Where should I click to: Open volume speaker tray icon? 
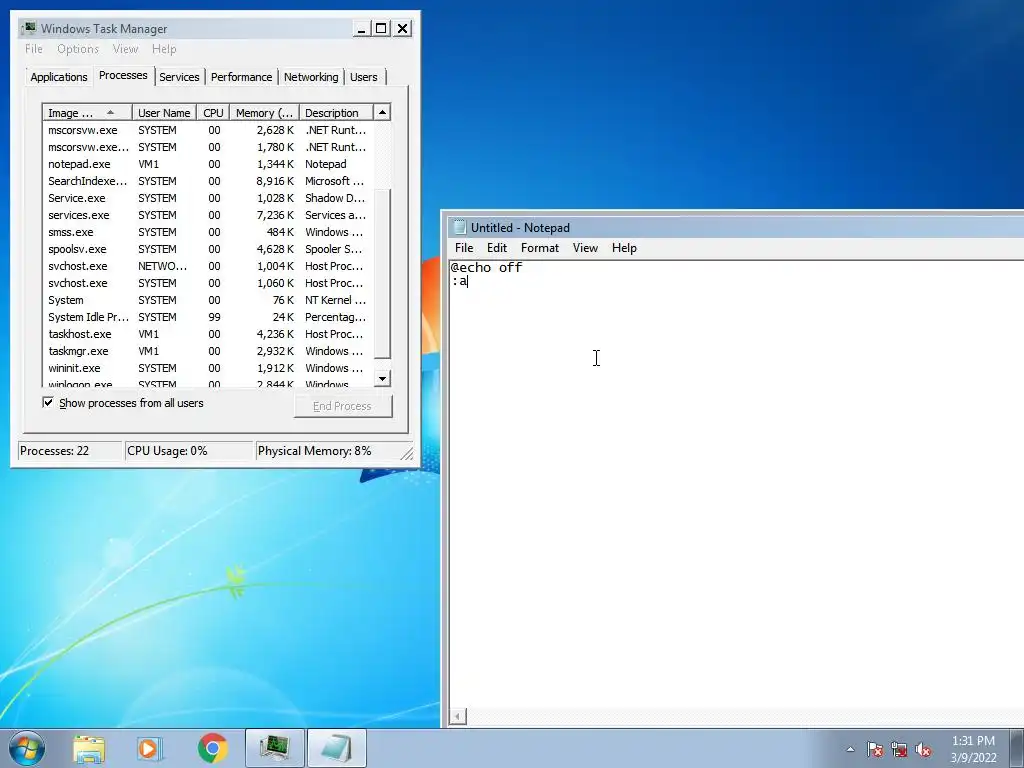pyautogui.click(x=923, y=750)
